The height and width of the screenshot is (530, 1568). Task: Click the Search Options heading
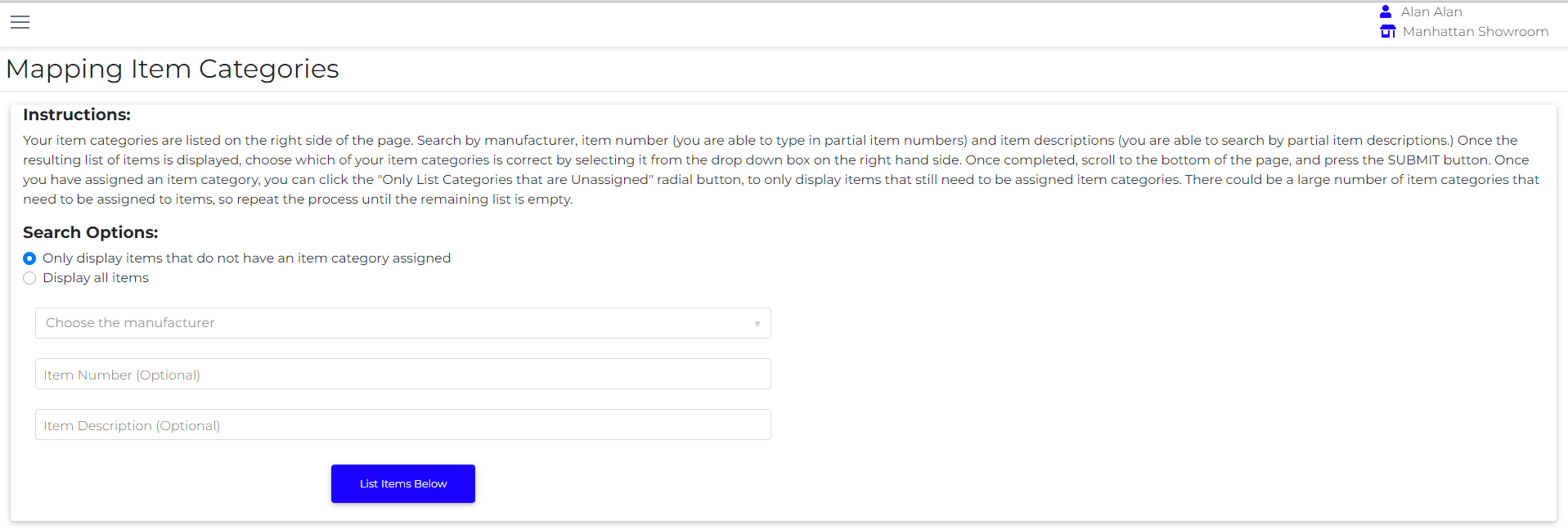pyautogui.click(x=91, y=232)
